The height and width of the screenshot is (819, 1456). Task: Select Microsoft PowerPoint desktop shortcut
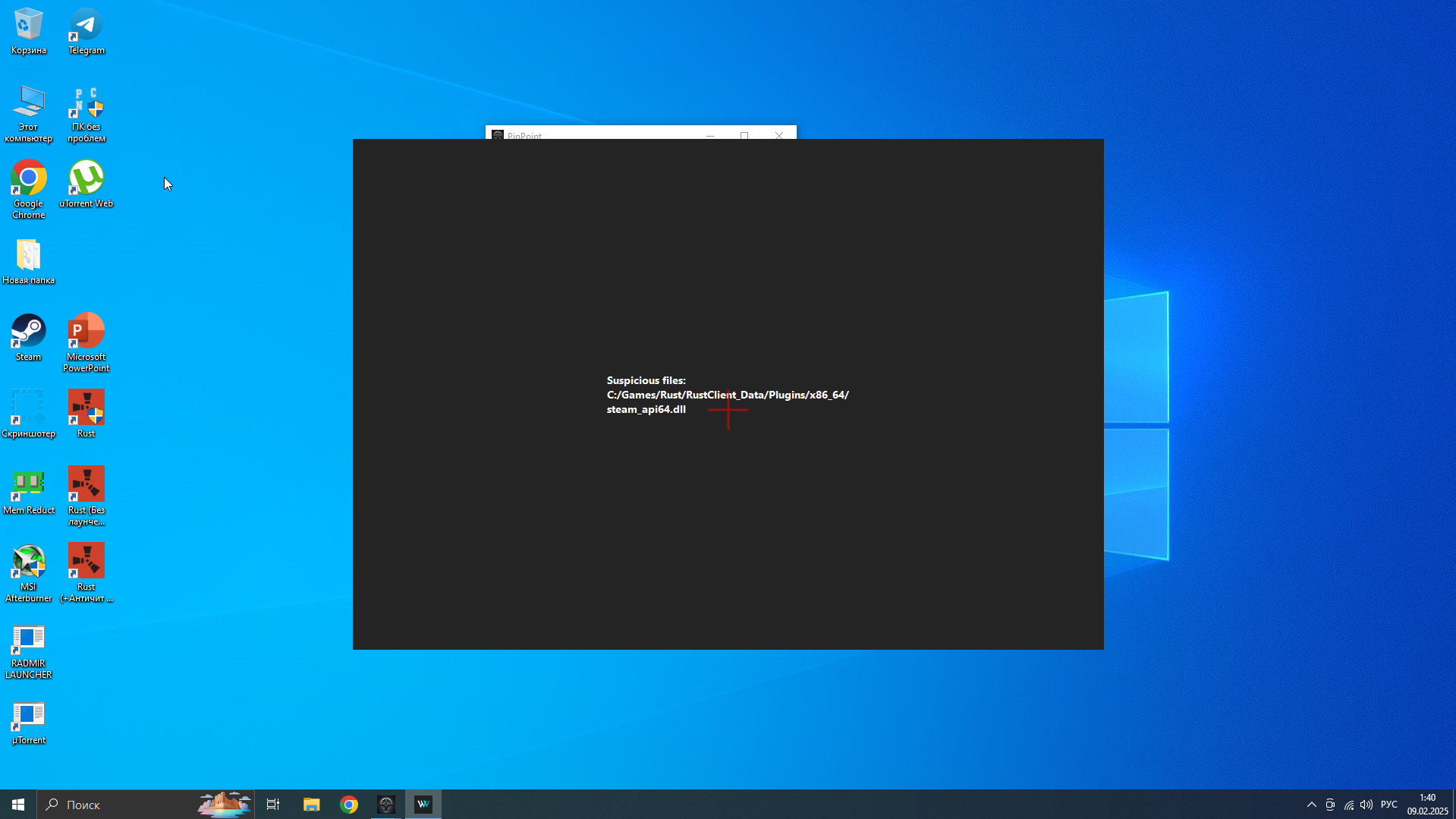tap(86, 343)
